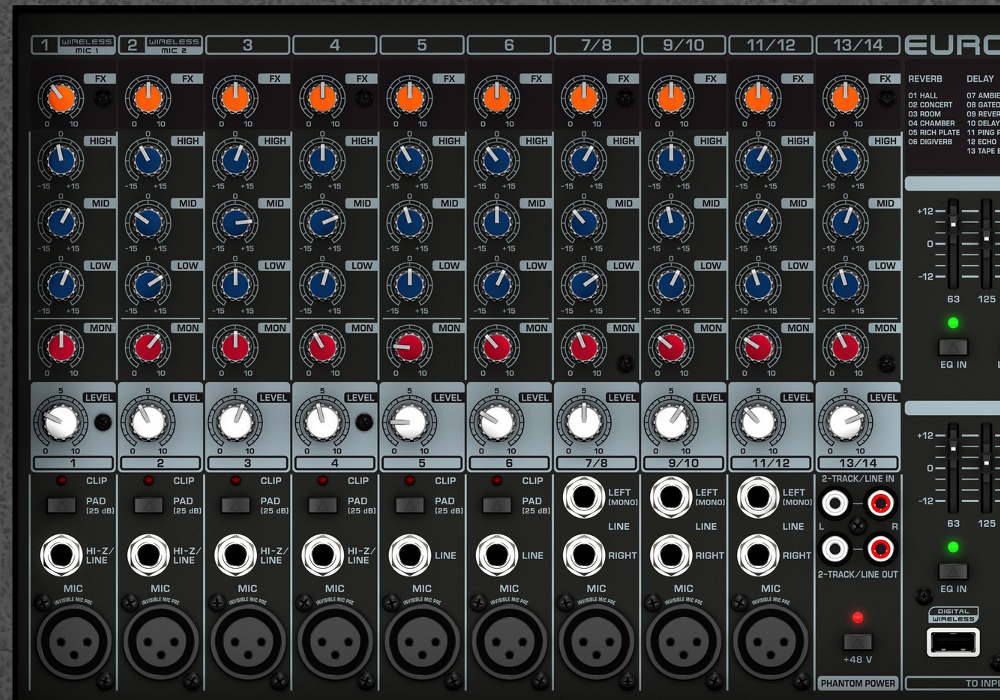This screenshot has height=700, width=1000.
Task: Click the upper 125 Hz EQ fader
Action: click(x=987, y=237)
